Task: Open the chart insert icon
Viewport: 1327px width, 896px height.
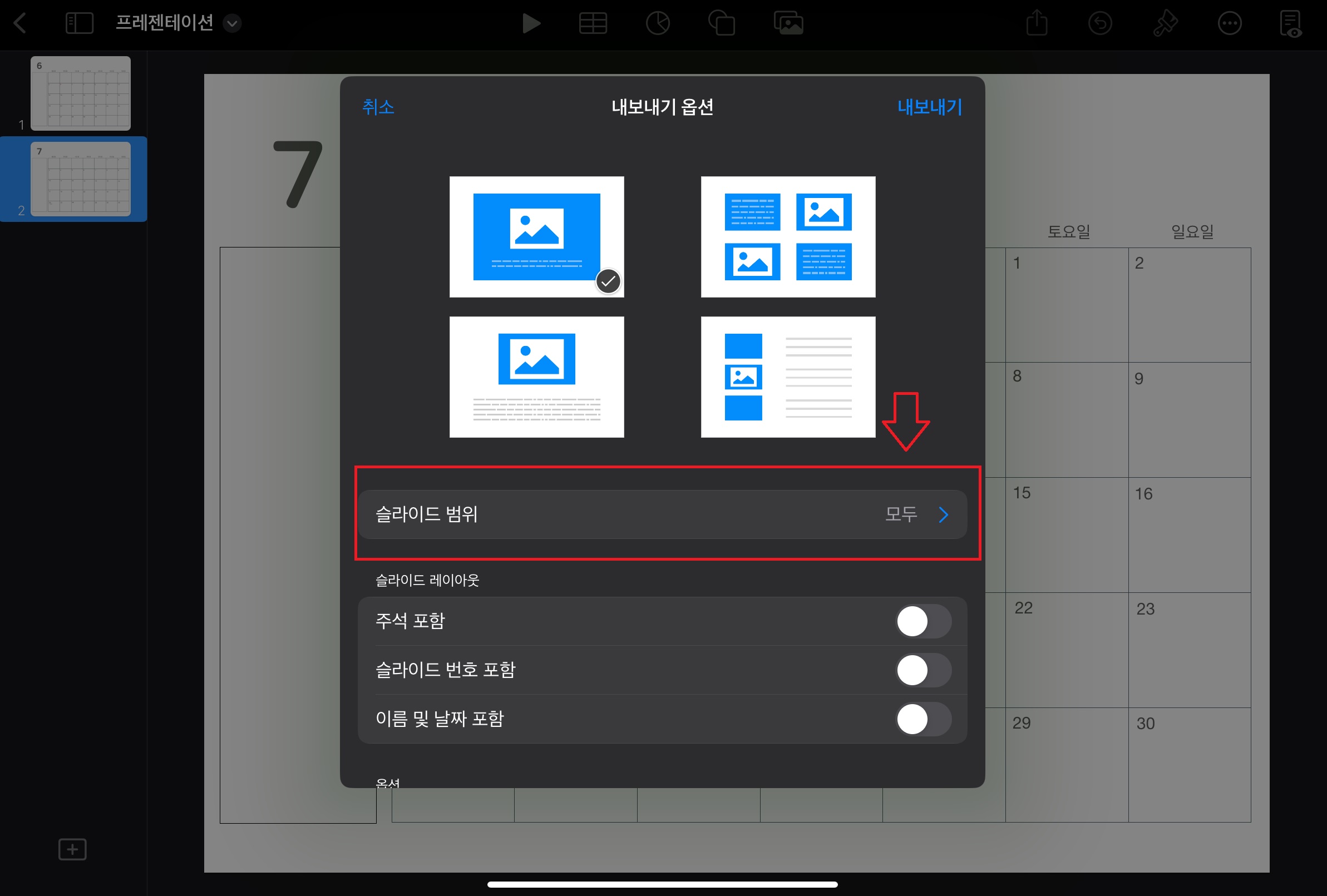Action: click(658, 23)
